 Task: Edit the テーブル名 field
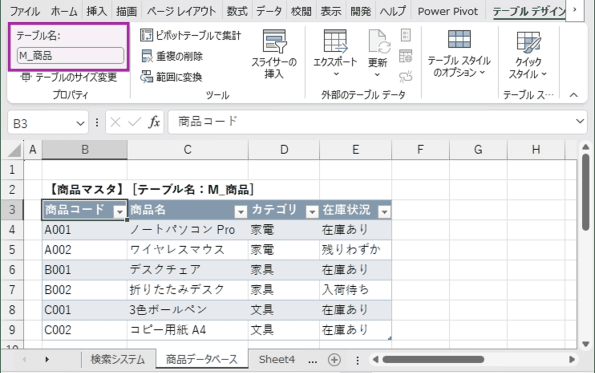click(71, 56)
